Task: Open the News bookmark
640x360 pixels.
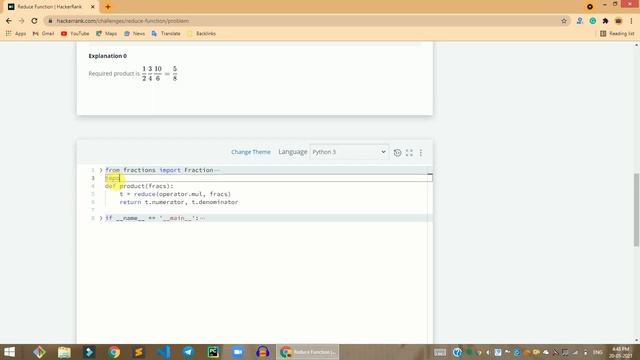Action: [134, 33]
